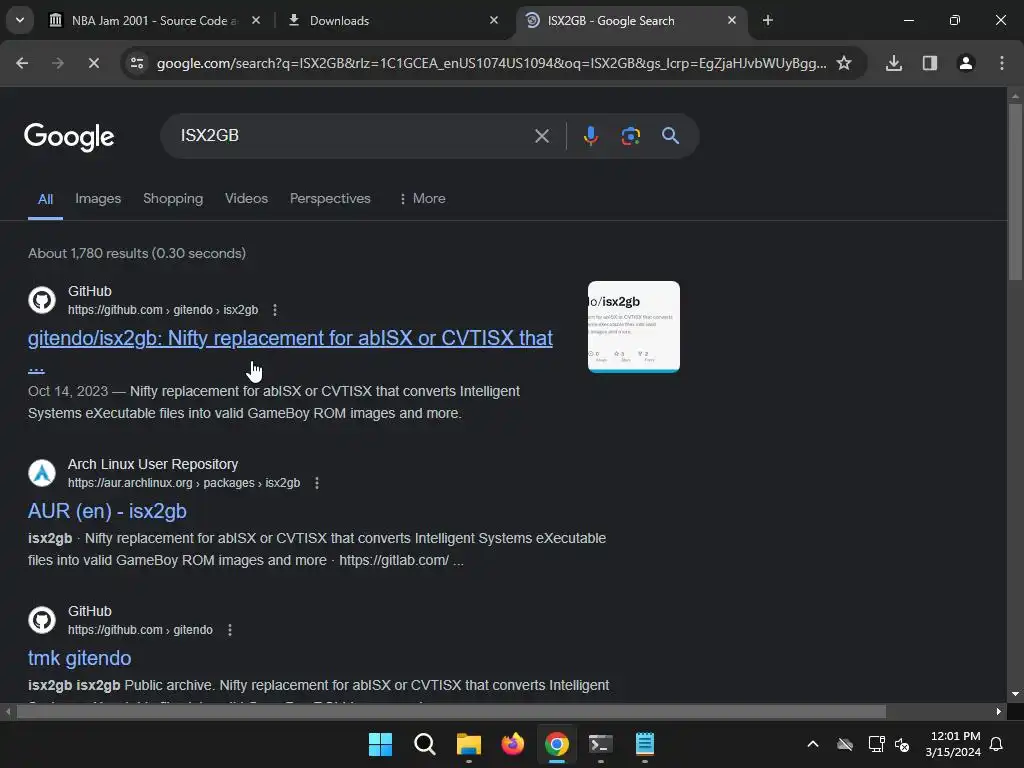Open File Explorer from taskbar

pos(469,744)
